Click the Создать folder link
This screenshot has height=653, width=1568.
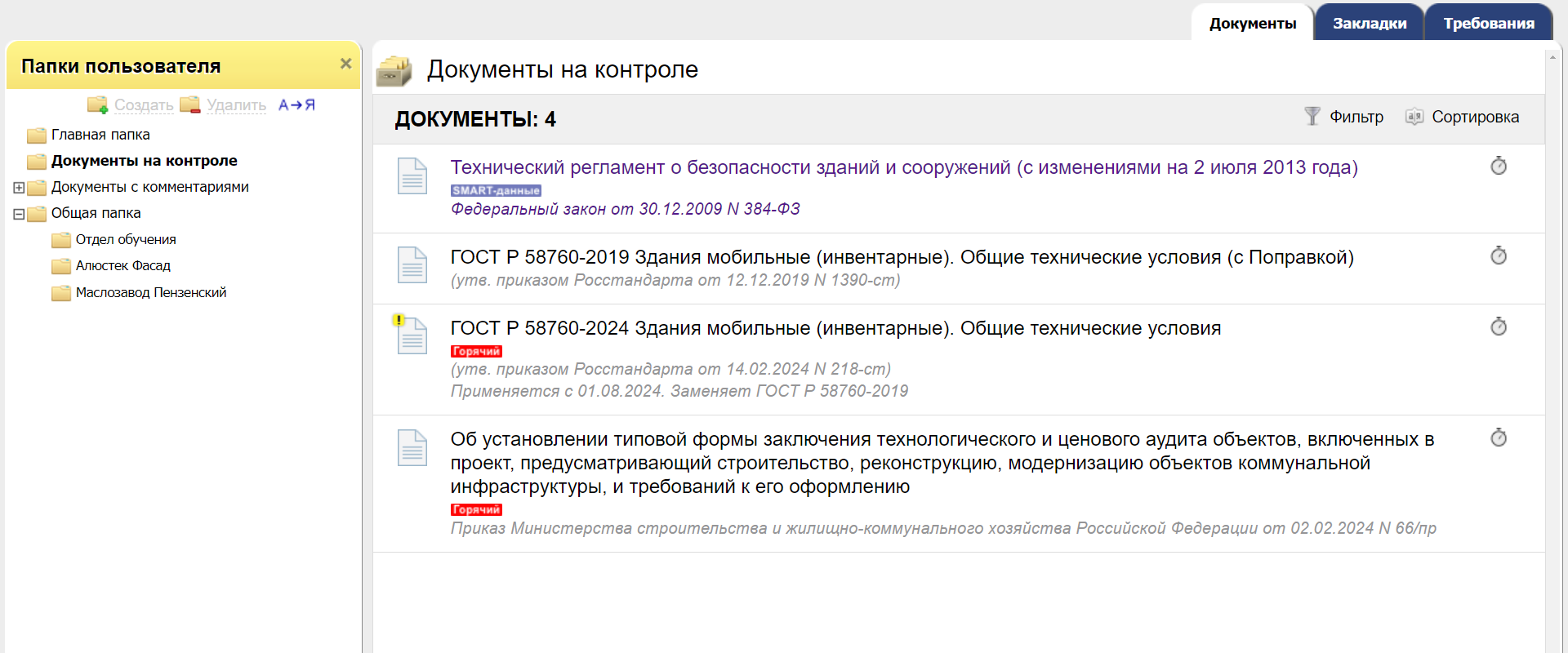[144, 104]
